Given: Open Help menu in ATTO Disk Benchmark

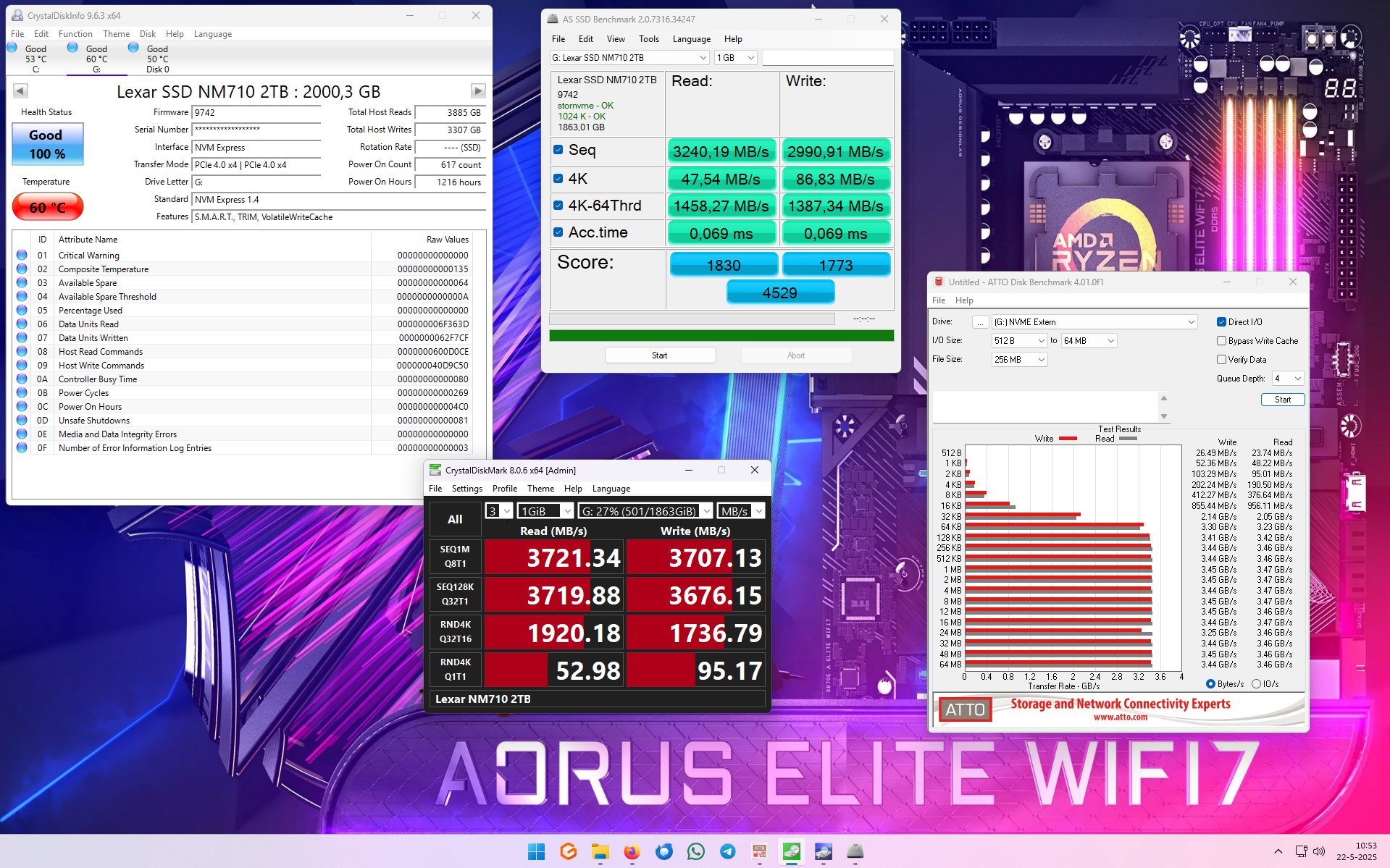Looking at the screenshot, I should [x=964, y=300].
